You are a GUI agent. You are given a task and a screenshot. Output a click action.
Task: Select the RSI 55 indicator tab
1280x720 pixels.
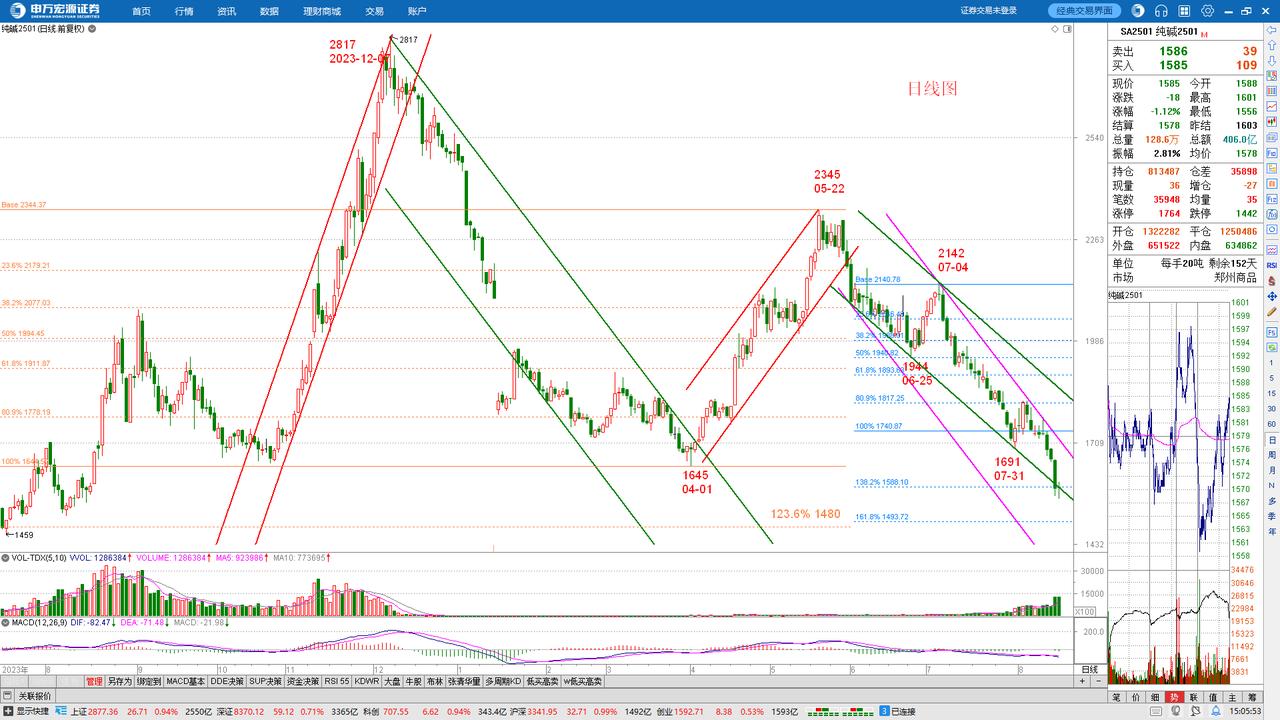(x=335, y=681)
